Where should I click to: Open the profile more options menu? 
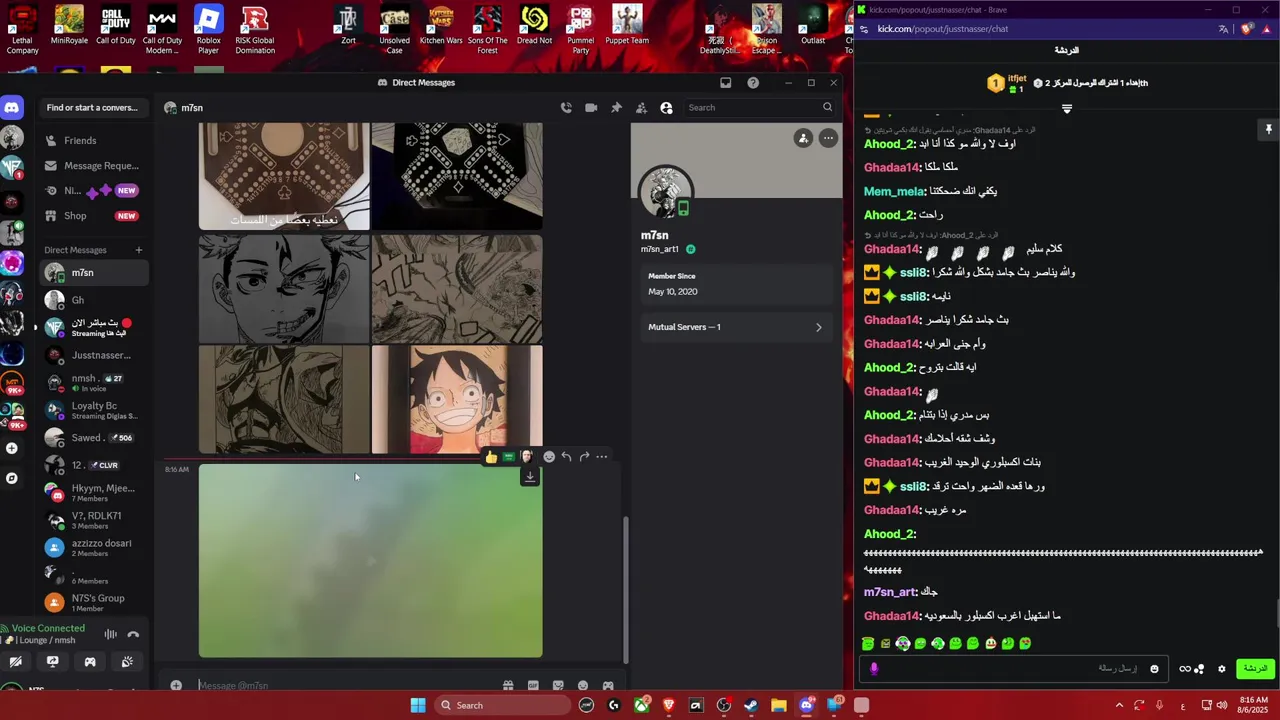click(828, 139)
